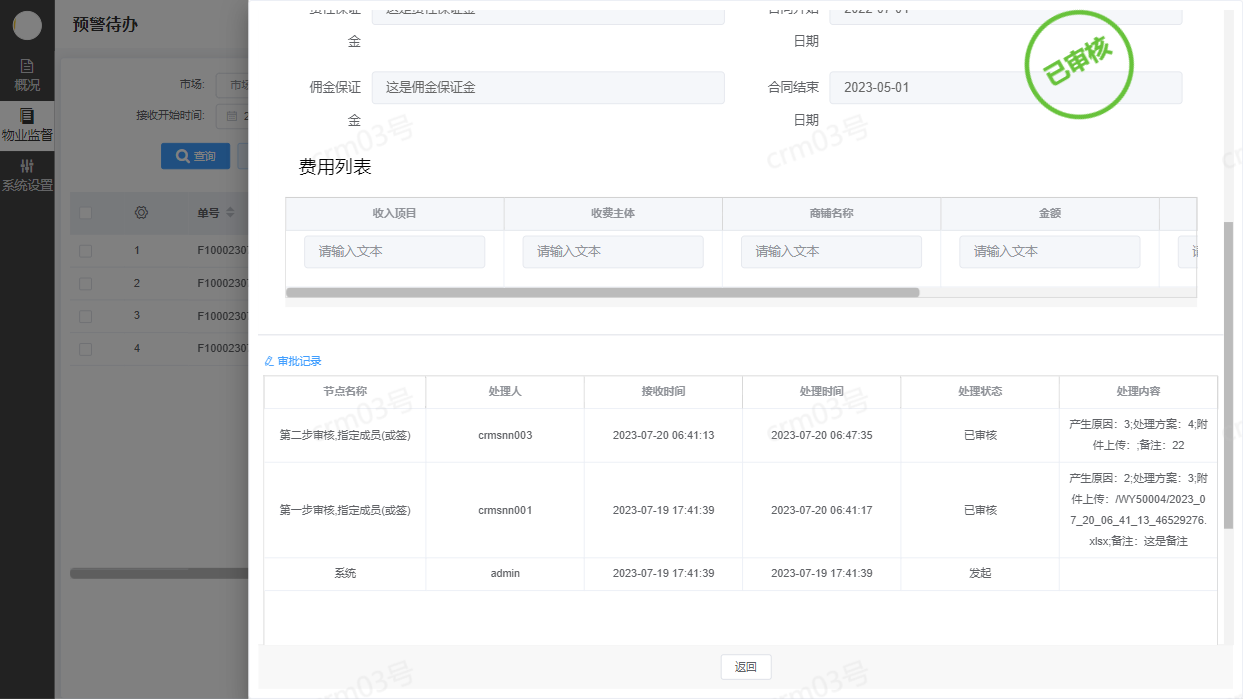
Task: Click the 审批记录 edit pencil icon
Action: [269, 361]
